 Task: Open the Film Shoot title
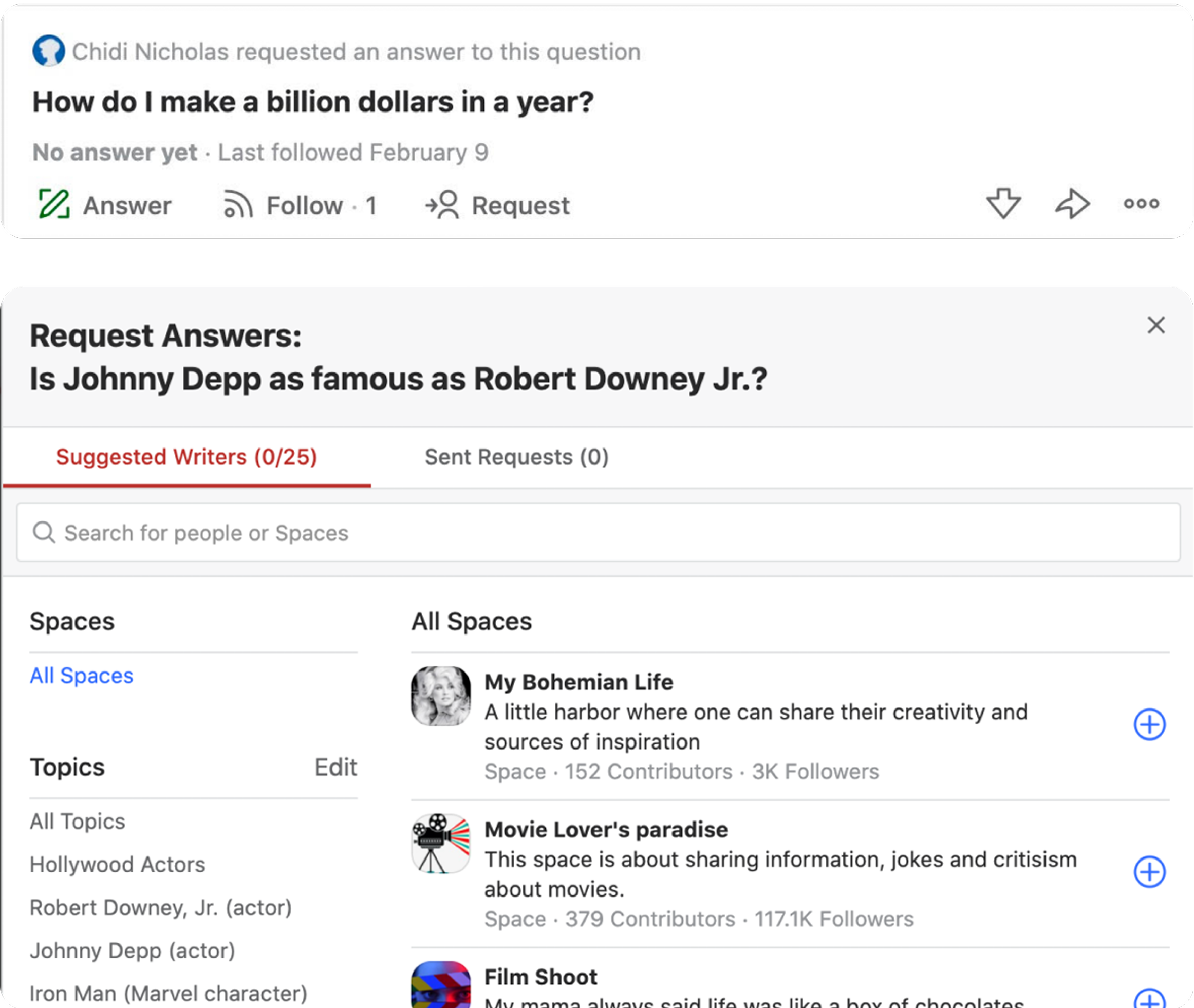pos(540,977)
